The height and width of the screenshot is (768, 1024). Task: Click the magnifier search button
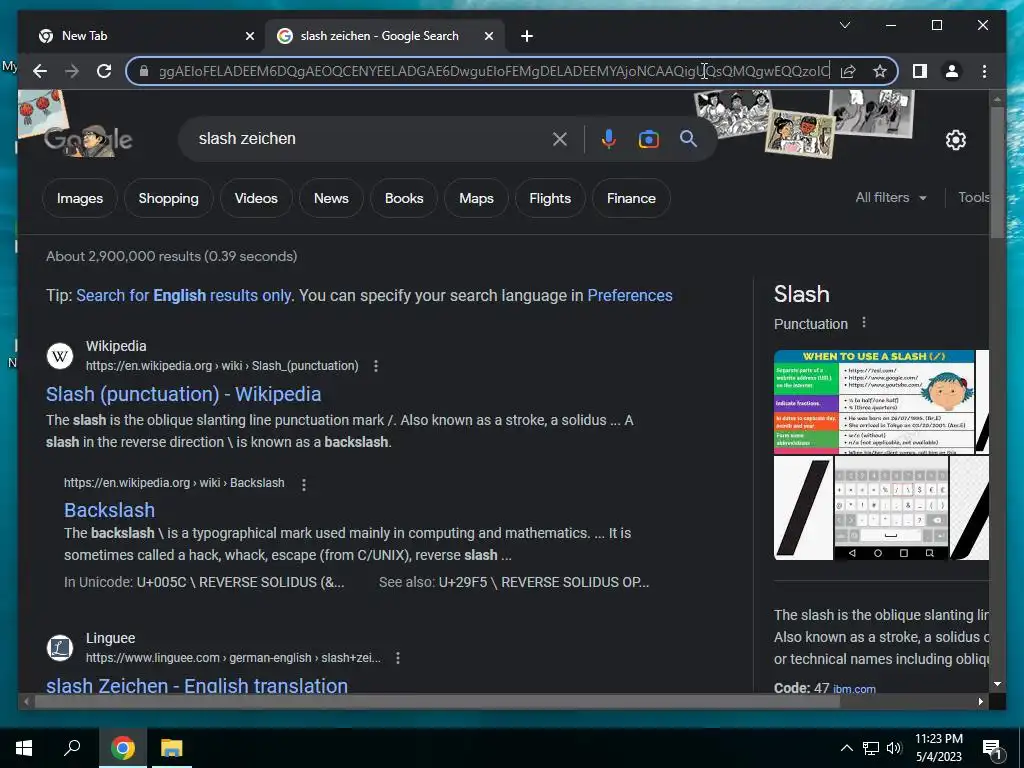click(688, 138)
